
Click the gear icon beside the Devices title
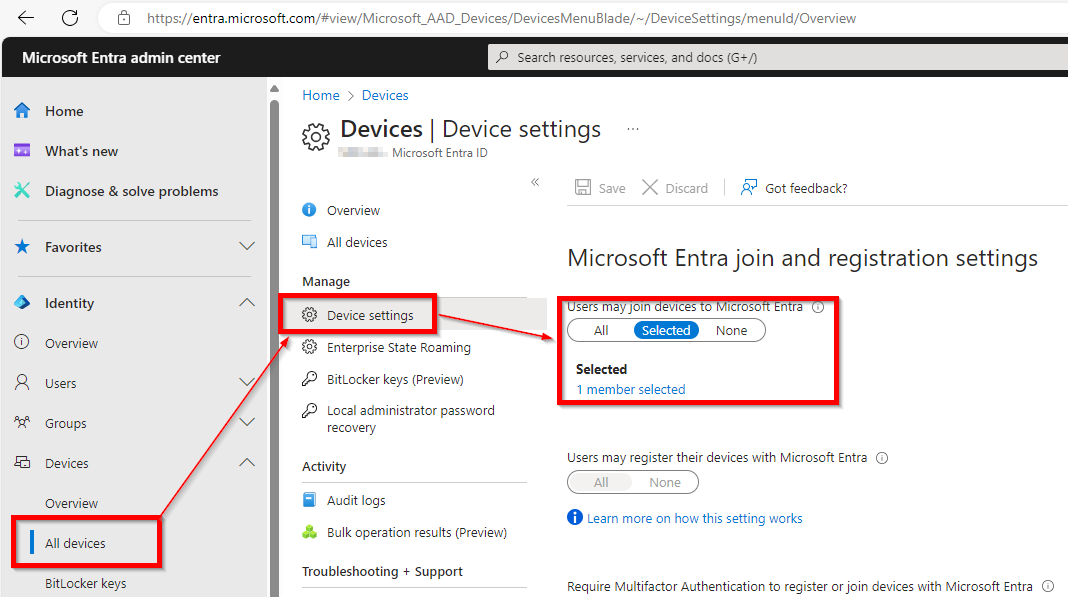point(316,137)
